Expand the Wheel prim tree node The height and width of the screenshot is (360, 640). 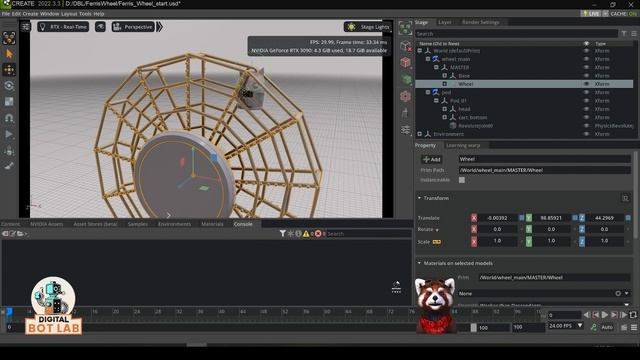coord(444,84)
